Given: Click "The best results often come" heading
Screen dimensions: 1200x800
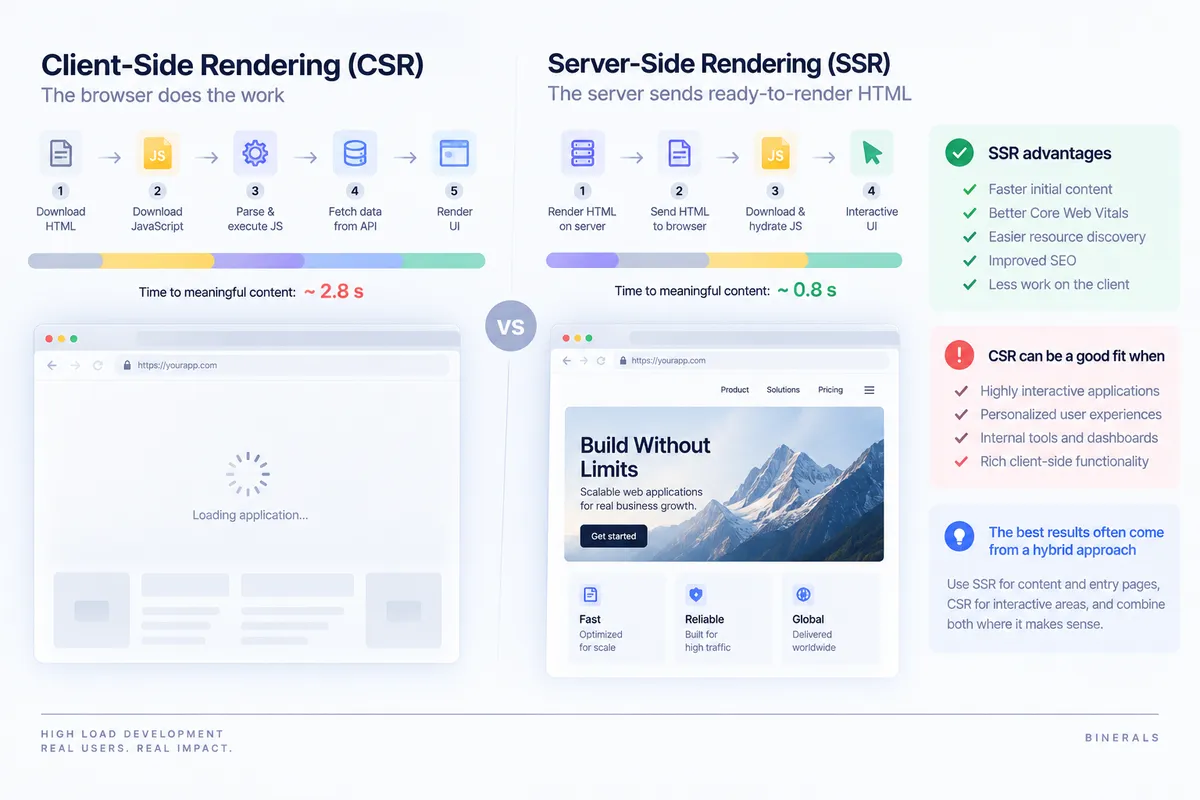Looking at the screenshot, I should 1076,532.
